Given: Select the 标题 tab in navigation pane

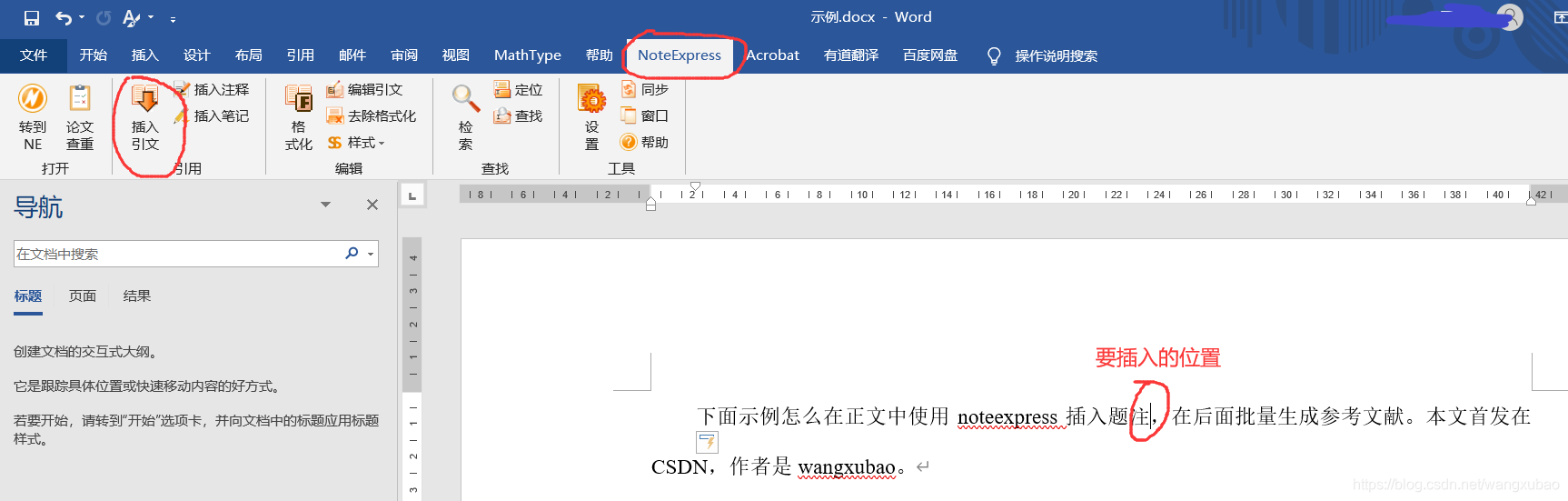Looking at the screenshot, I should click(x=28, y=296).
